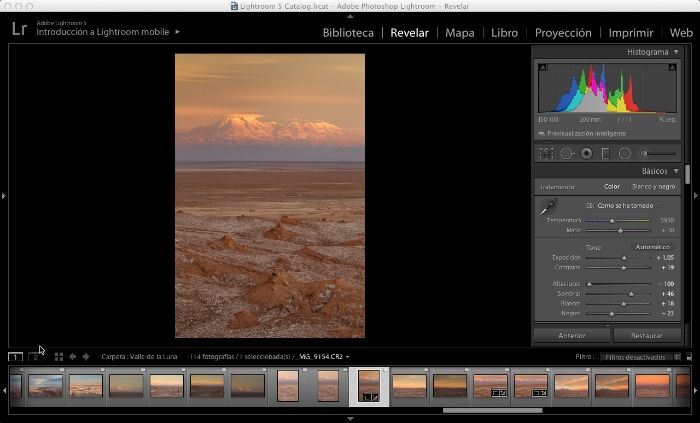Click the Adjustment Brush size slider track
This screenshot has height=423, width=700.
(x=662, y=153)
